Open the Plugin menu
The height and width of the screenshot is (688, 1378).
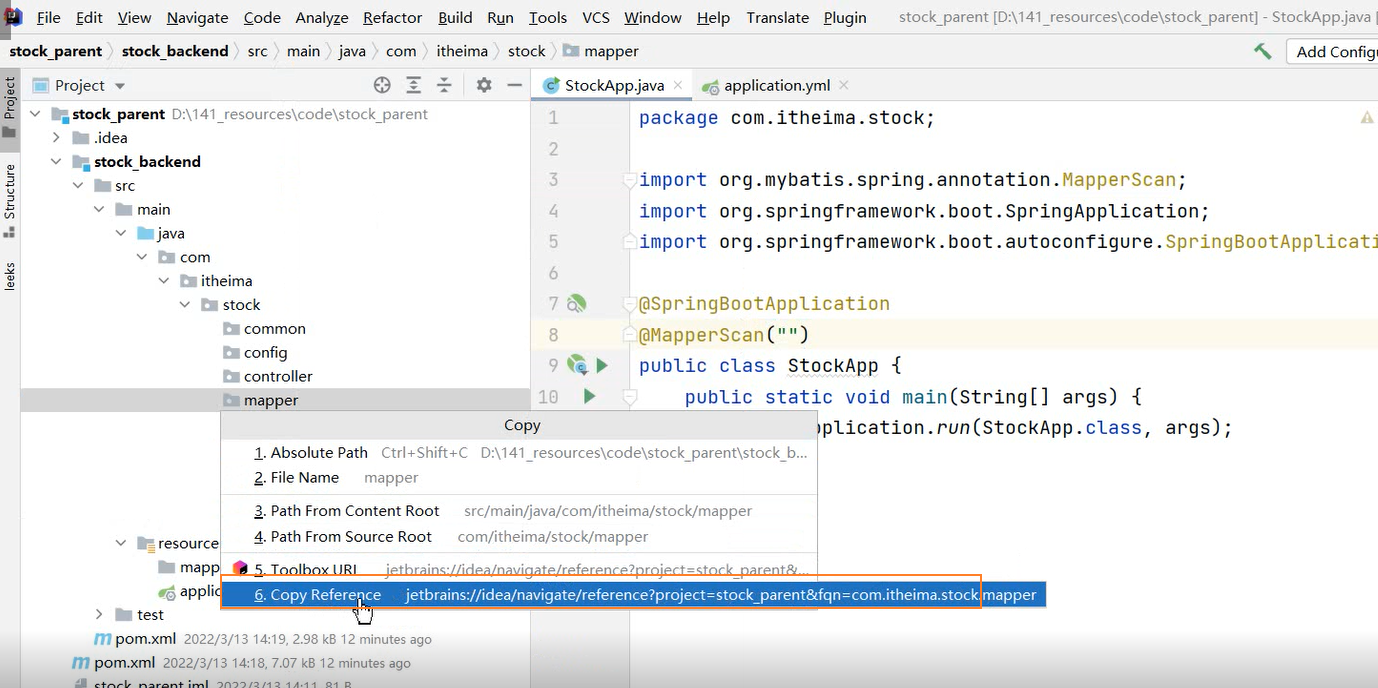[x=845, y=18]
